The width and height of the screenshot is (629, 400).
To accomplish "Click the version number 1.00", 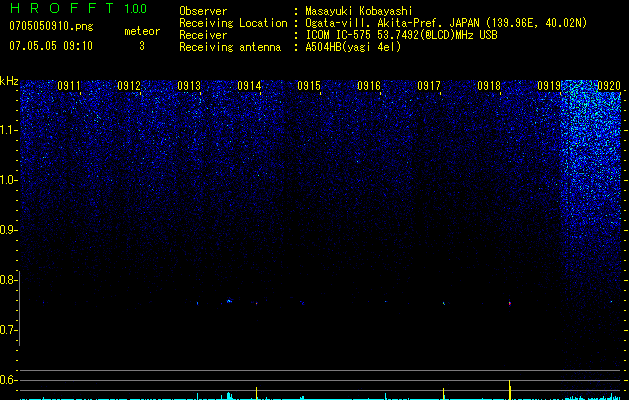I will [136, 9].
